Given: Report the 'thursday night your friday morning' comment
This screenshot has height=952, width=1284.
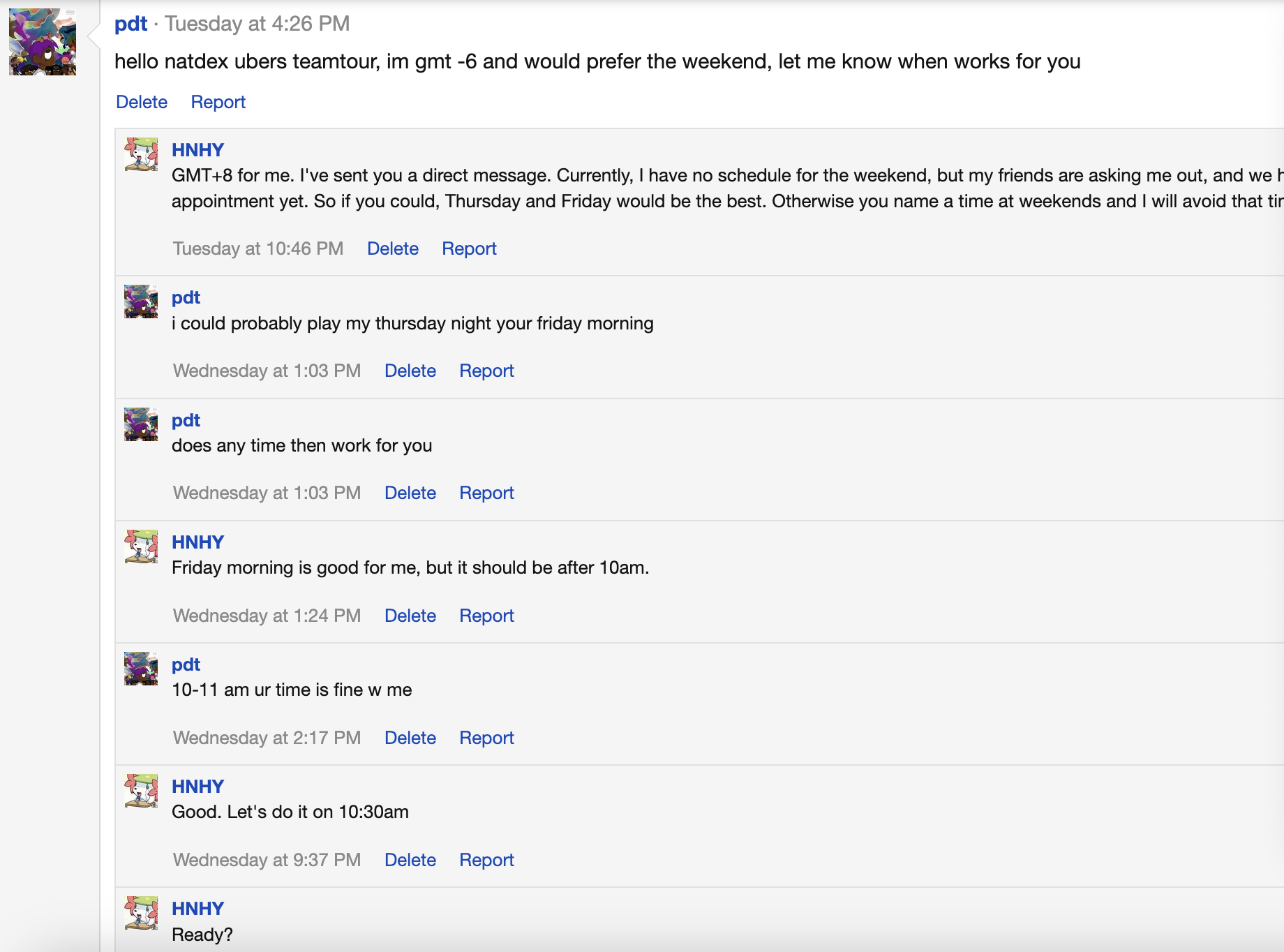Looking at the screenshot, I should click(x=486, y=371).
